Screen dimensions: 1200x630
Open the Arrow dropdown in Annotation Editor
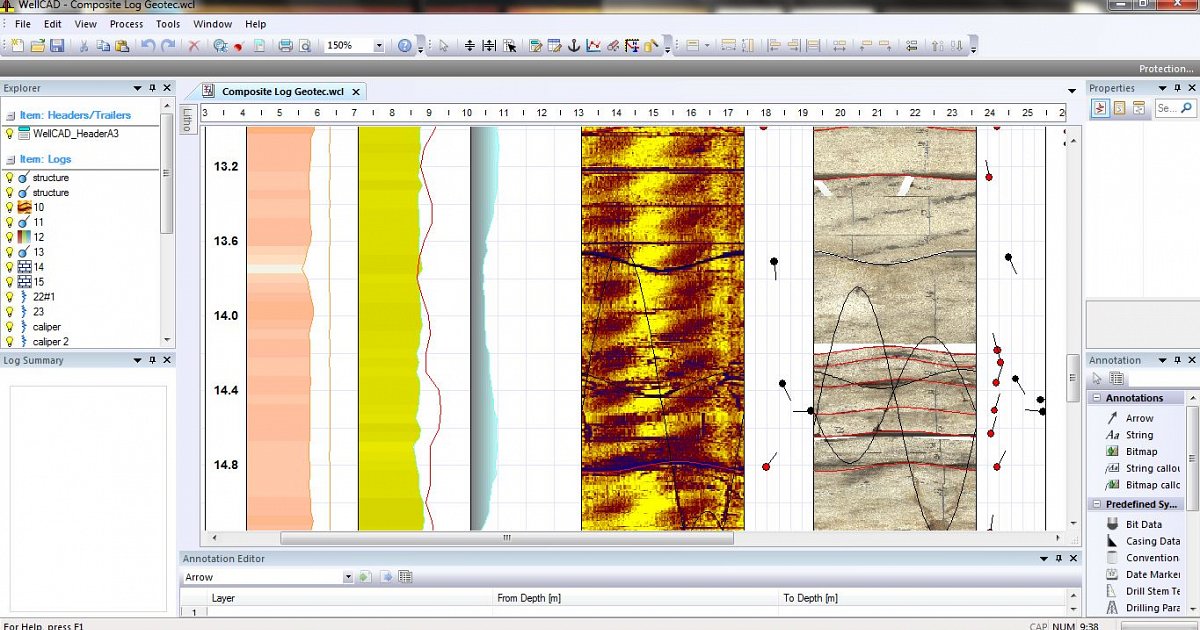coord(348,577)
